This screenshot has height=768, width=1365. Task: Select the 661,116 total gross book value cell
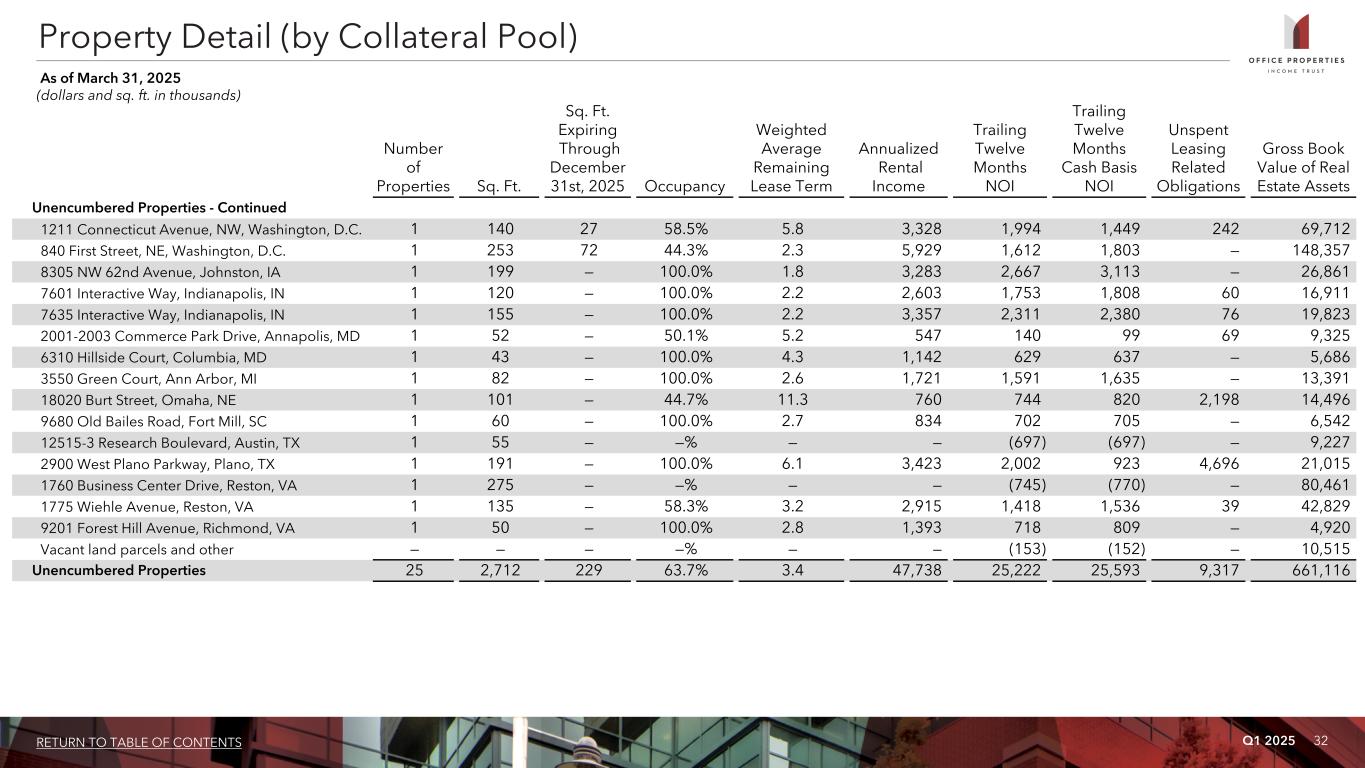tap(1313, 570)
